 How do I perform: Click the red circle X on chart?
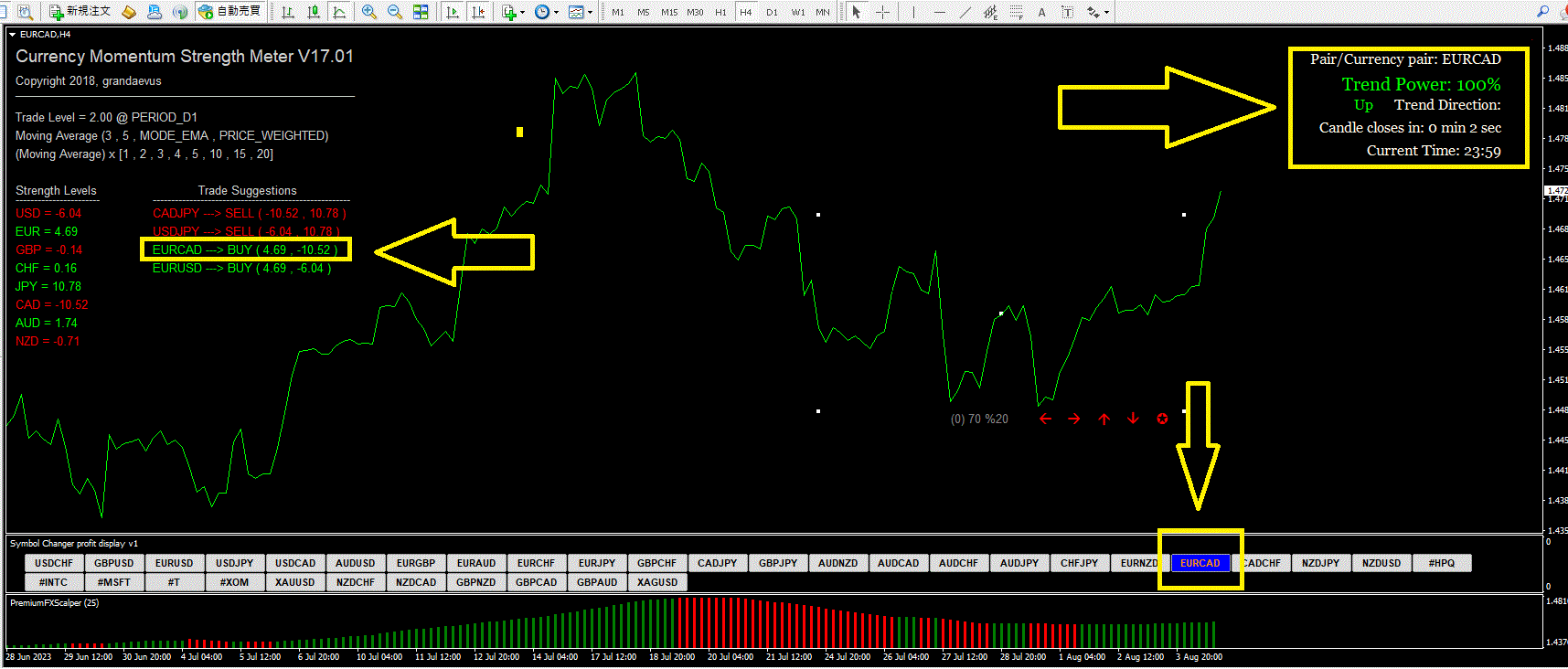point(1162,419)
